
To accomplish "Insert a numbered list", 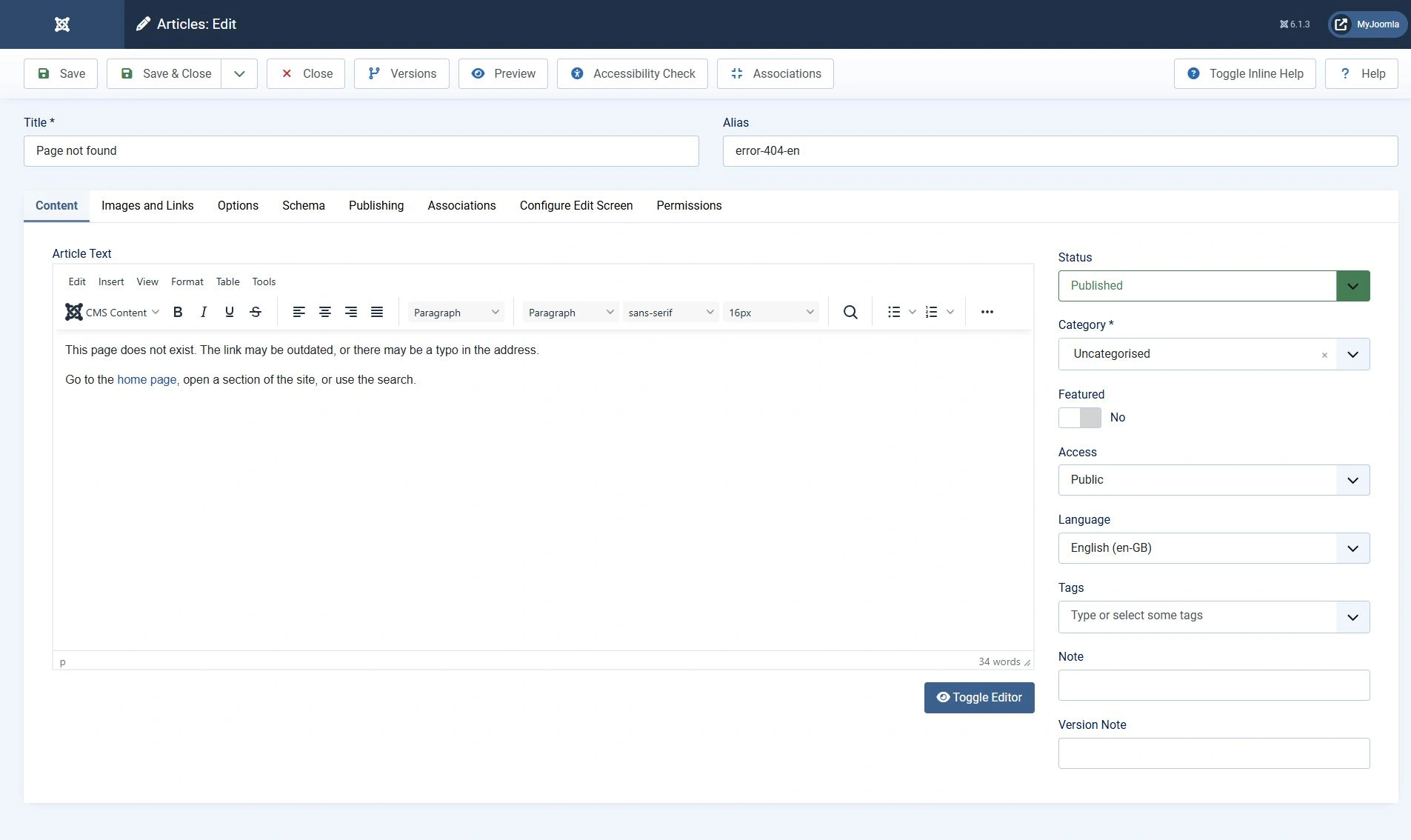I will point(932,313).
